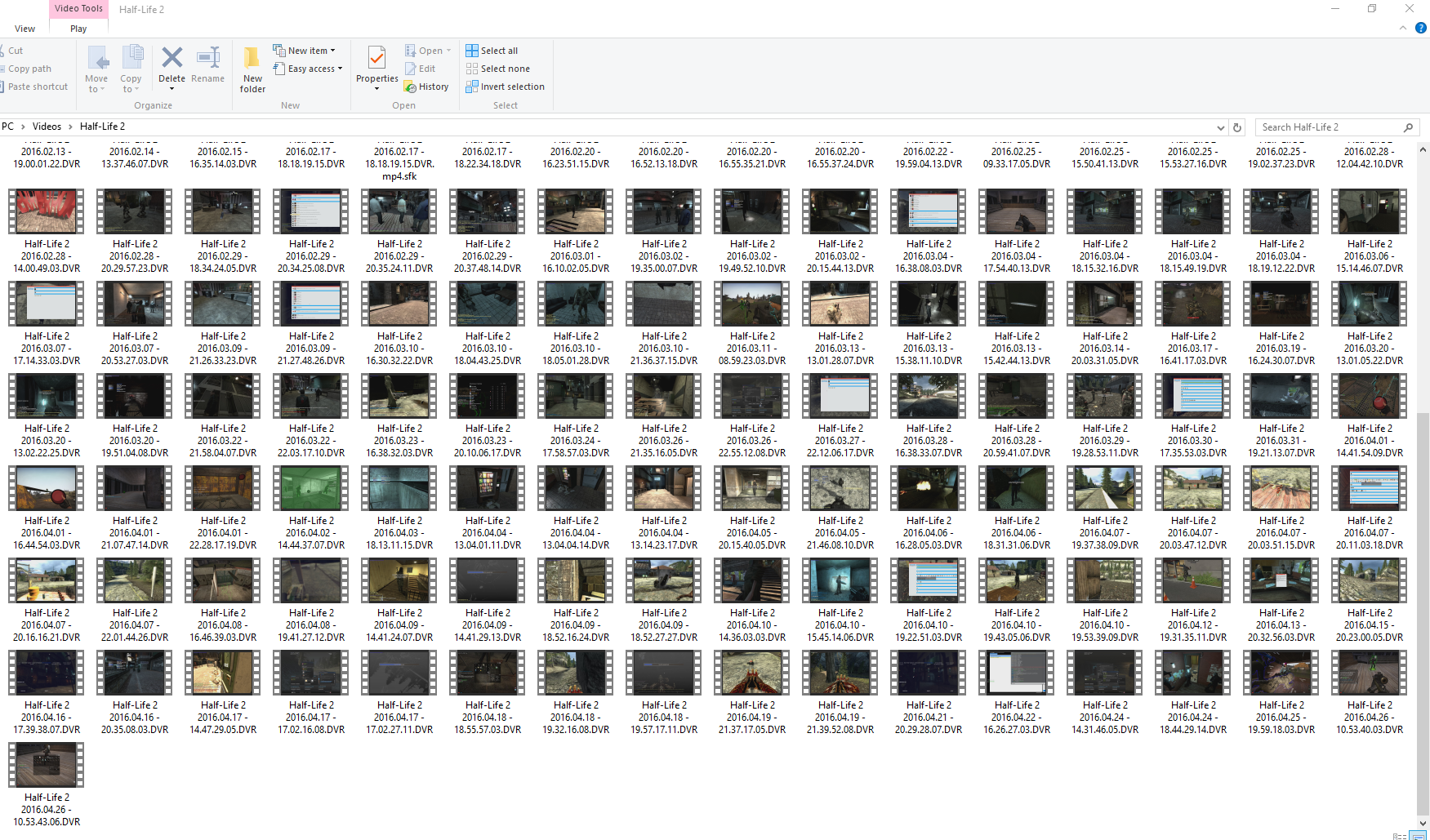
Task: Select video 2016.04.07 - 20.11.03.18.DVR thumbnail
Action: coord(1370,488)
